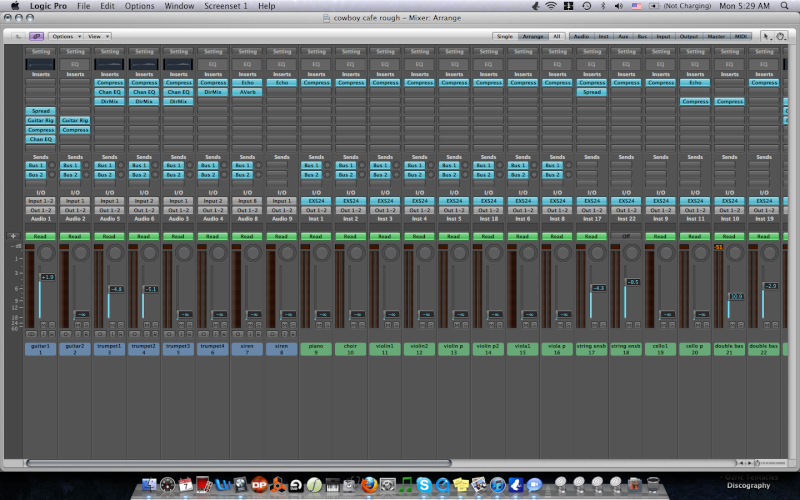Switch mixer to All view
800x500 pixels.
[556, 36]
